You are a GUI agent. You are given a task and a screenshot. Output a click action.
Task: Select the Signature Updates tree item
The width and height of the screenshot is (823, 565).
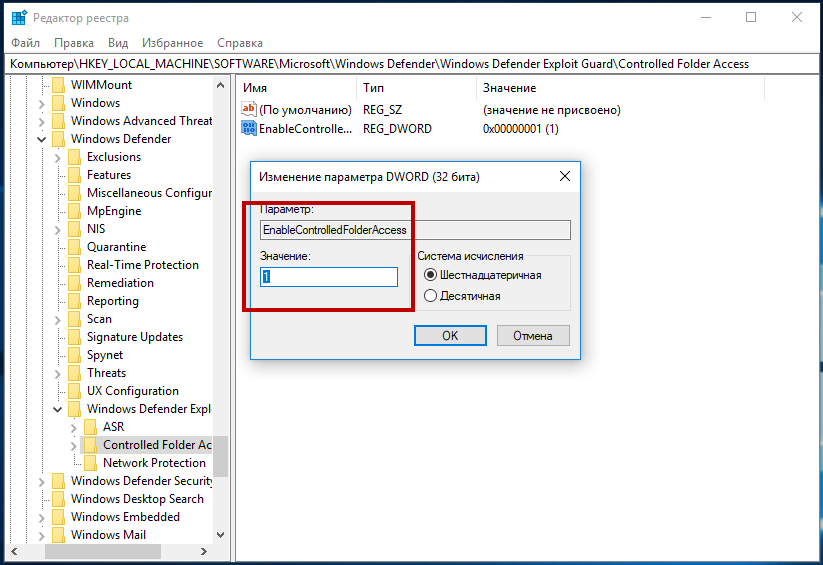click(135, 337)
